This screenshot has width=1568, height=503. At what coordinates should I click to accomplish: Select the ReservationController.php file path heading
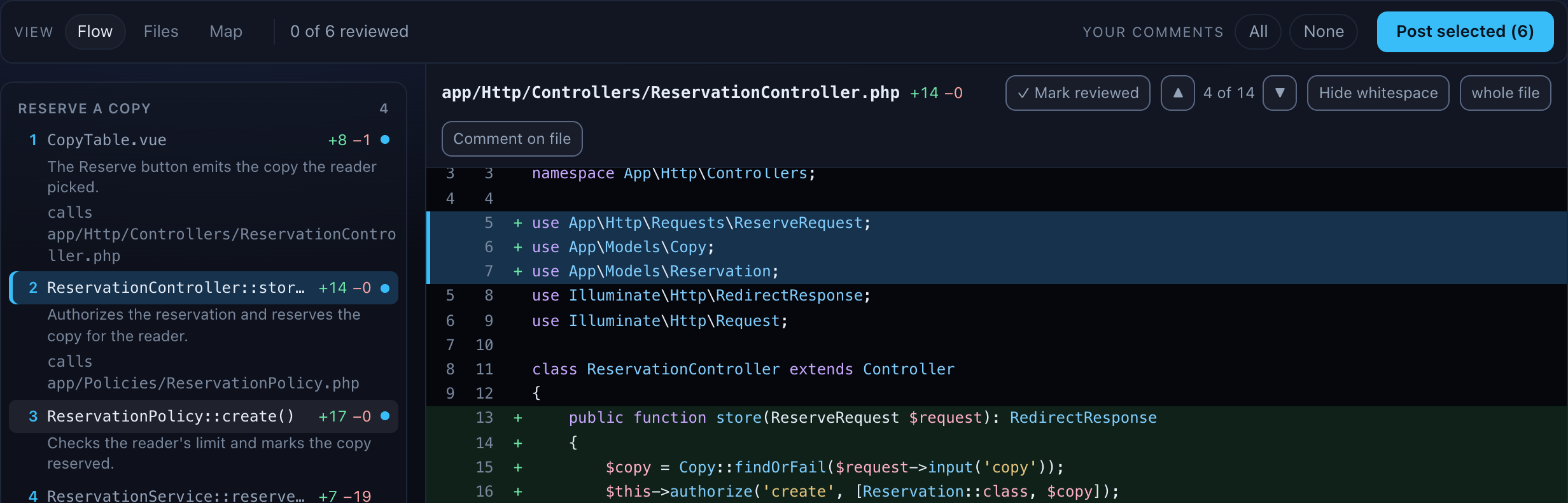pyautogui.click(x=670, y=93)
